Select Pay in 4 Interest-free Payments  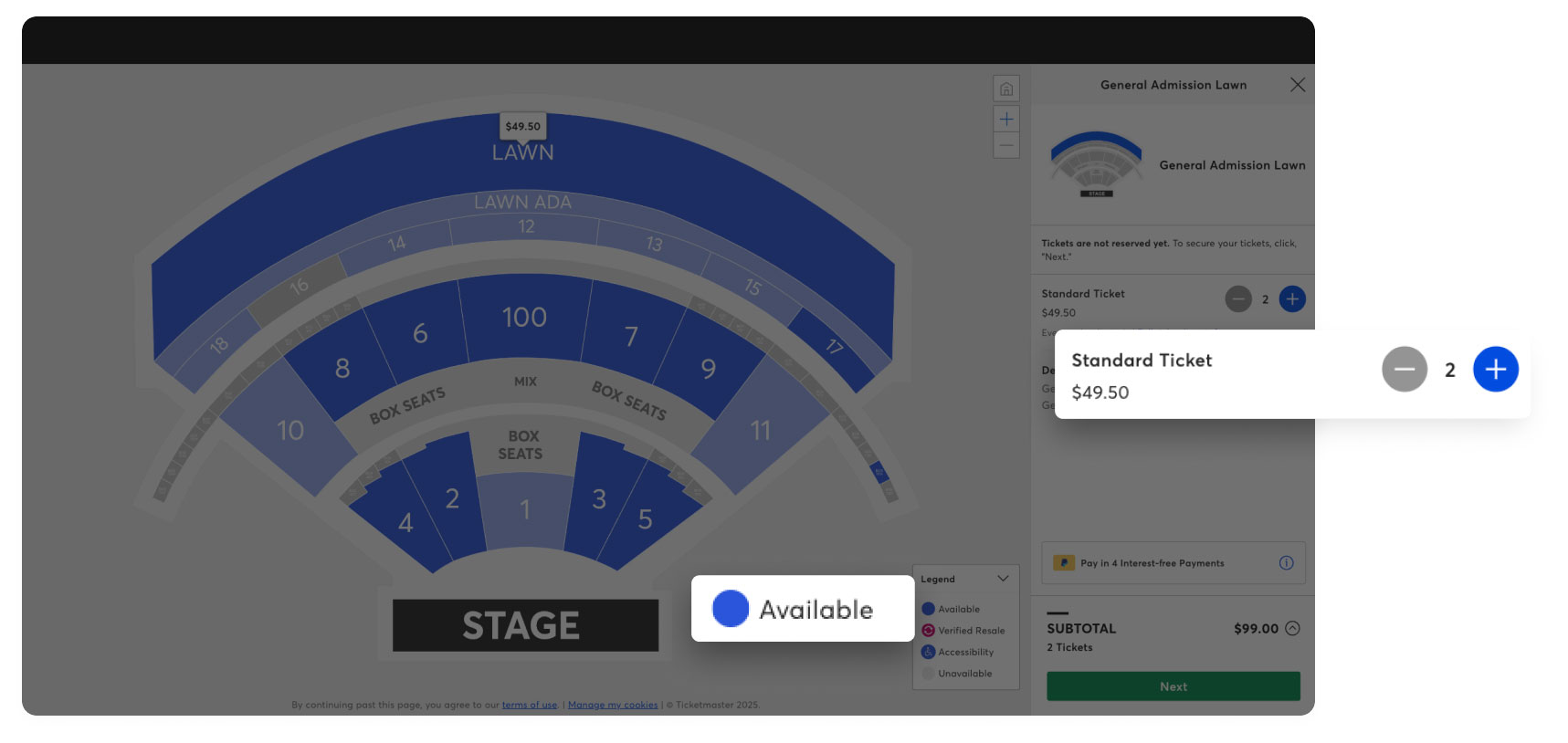[1173, 563]
